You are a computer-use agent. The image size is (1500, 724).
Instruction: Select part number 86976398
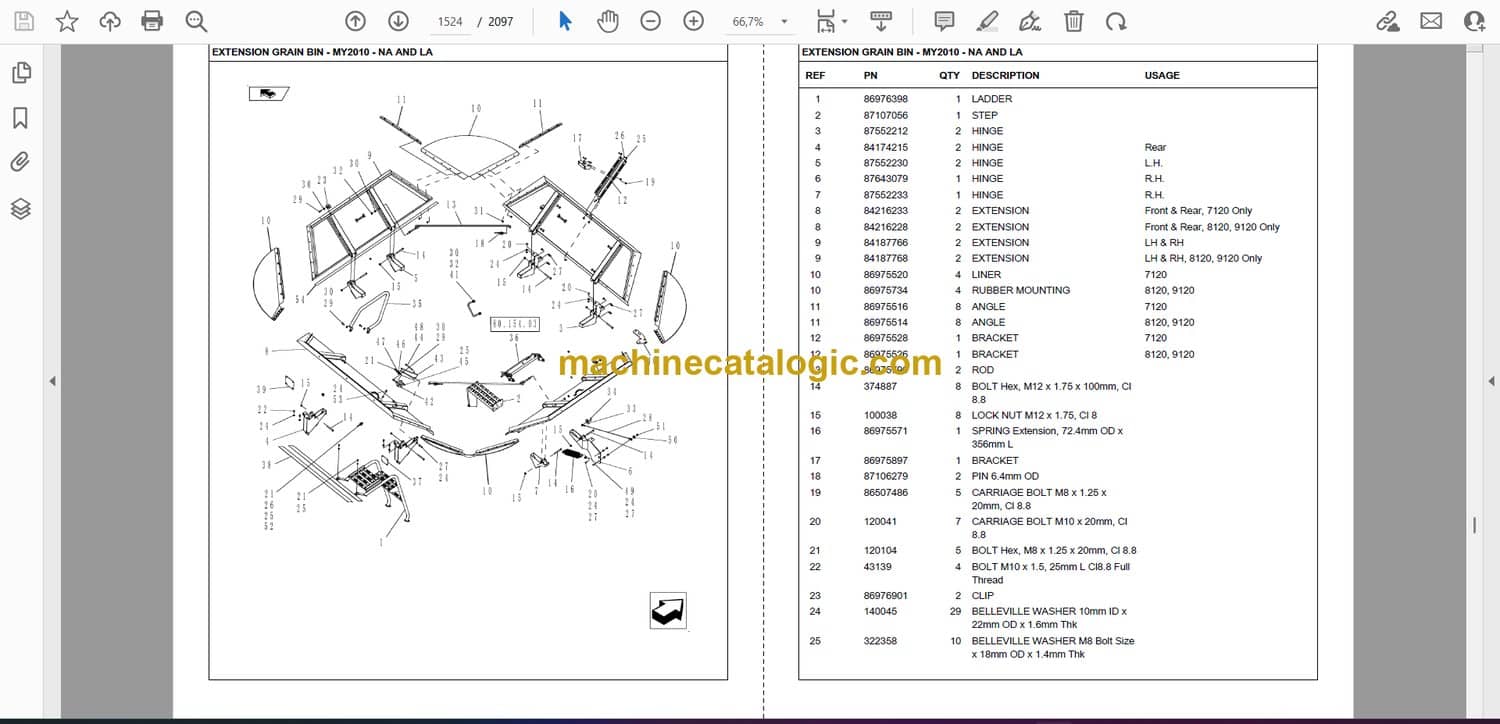click(x=886, y=99)
